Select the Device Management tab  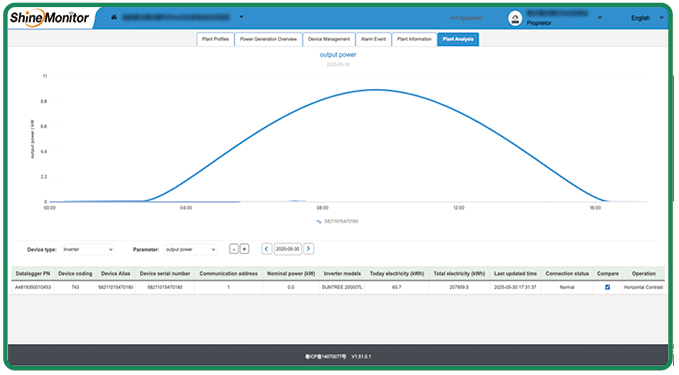(329, 39)
